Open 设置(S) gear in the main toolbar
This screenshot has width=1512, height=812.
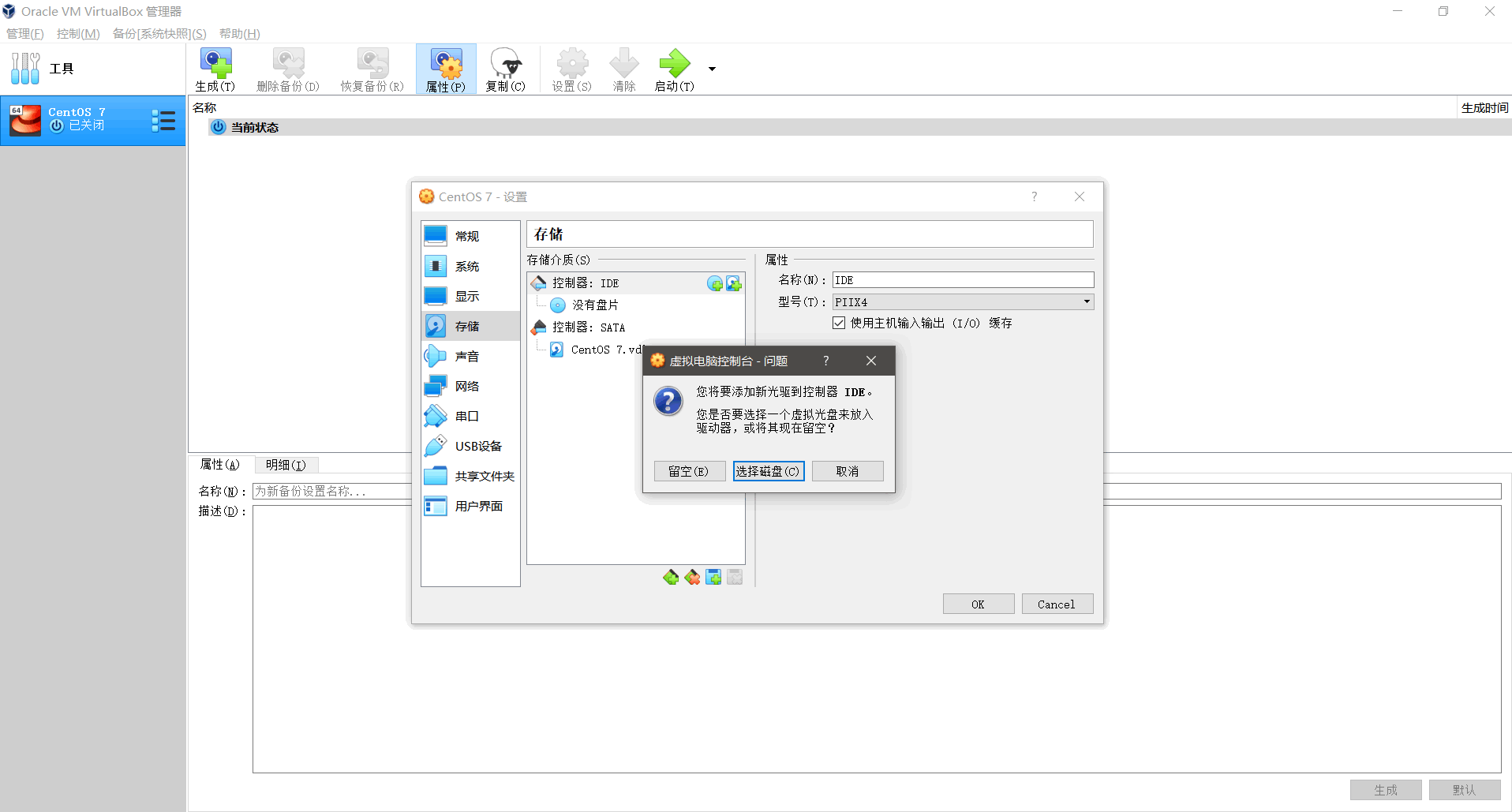point(572,69)
